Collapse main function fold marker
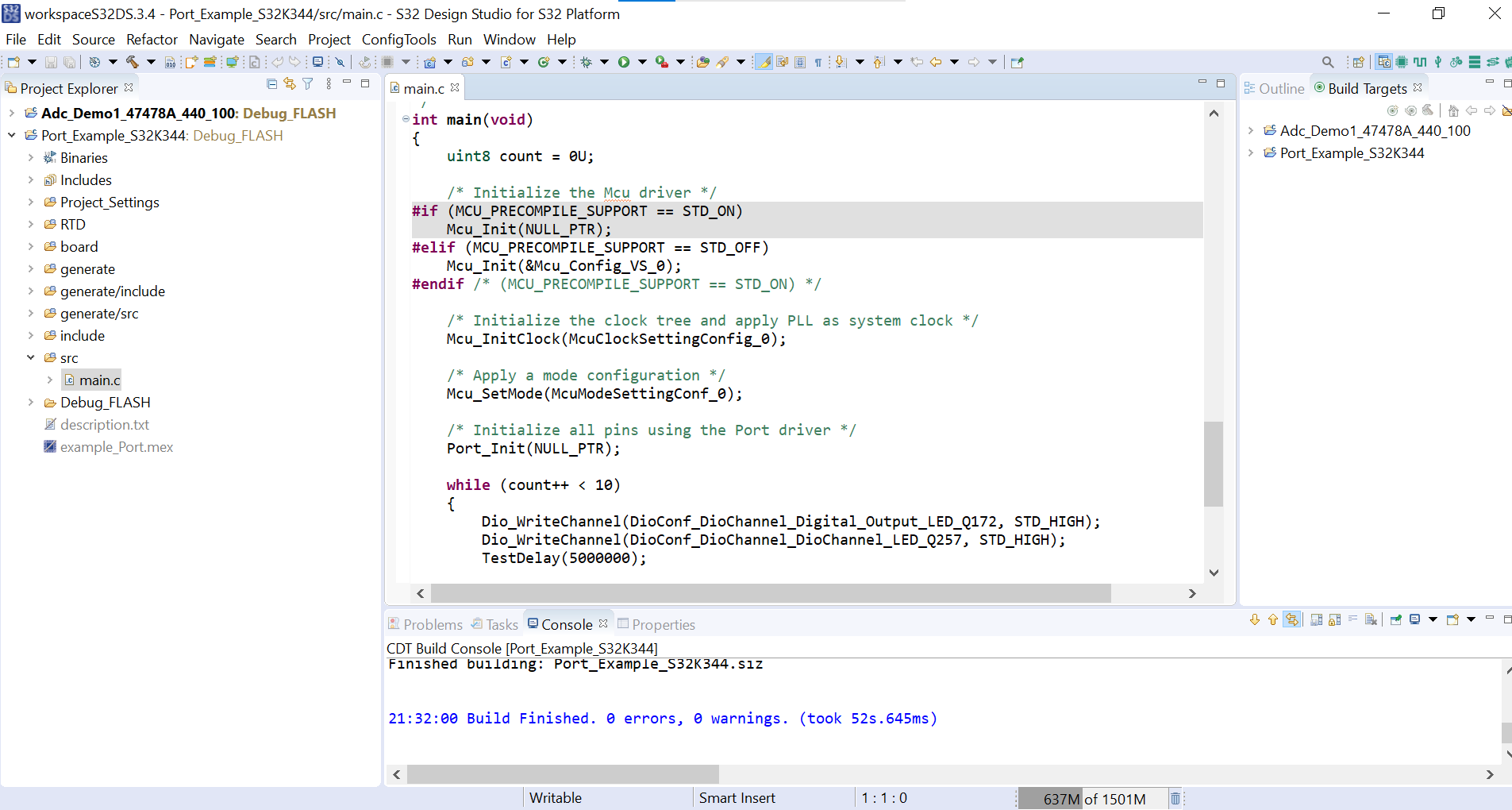Screen dimensions: 1512x810 tap(406, 119)
